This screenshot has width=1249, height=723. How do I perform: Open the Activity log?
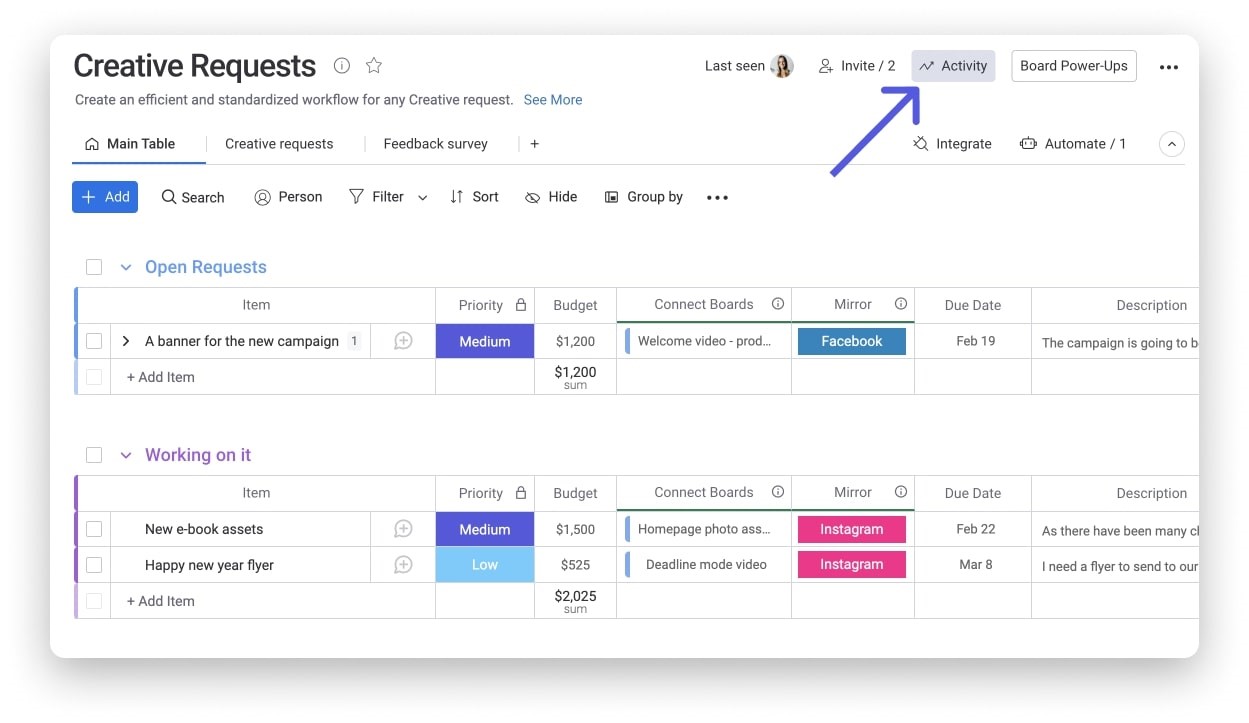[x=953, y=66]
